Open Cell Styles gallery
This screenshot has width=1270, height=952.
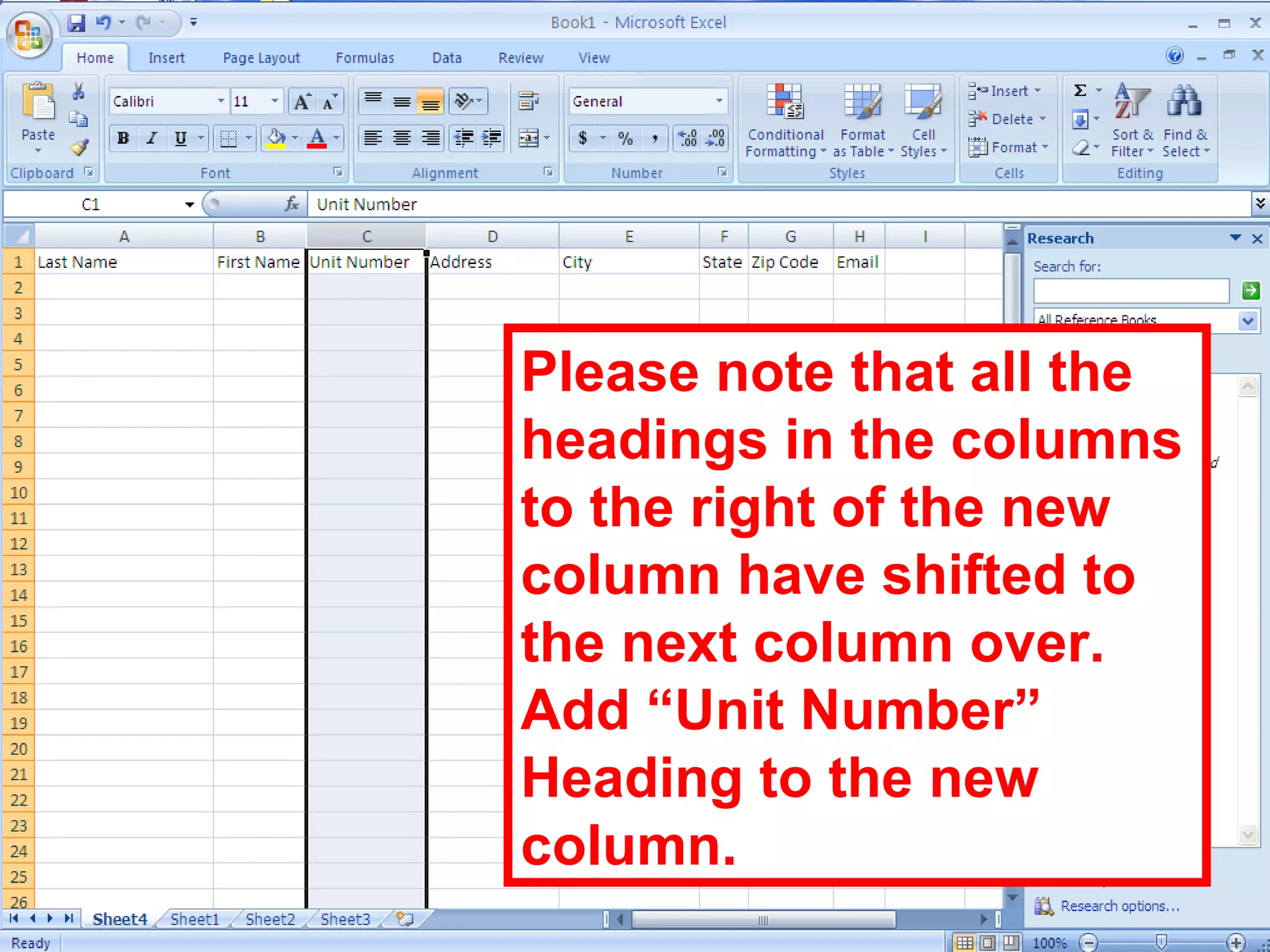(923, 120)
